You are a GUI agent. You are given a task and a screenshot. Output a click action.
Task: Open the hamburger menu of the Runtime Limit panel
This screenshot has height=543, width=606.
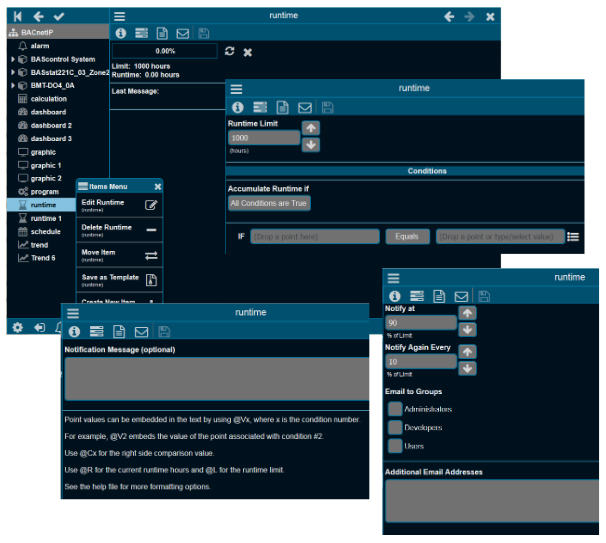pyautogui.click(x=237, y=89)
